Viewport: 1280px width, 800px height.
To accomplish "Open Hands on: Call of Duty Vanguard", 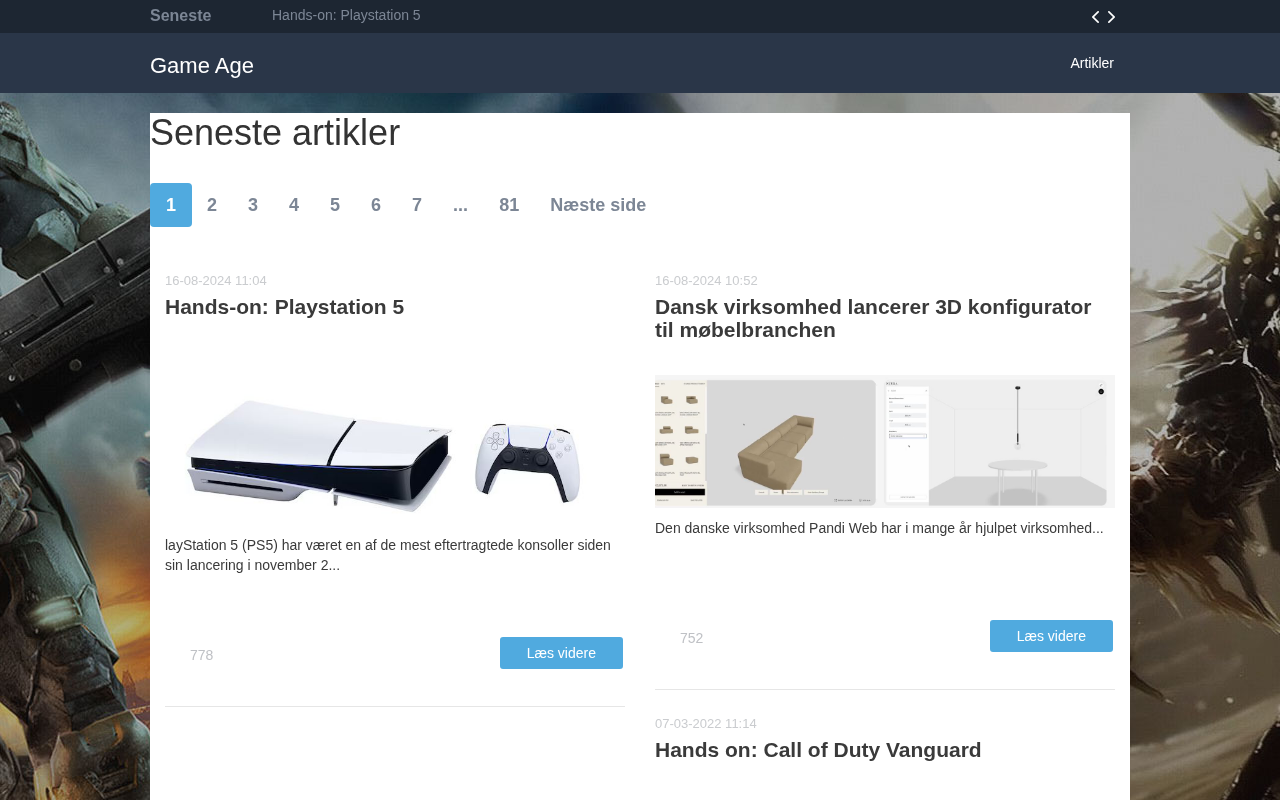I will click(818, 750).
